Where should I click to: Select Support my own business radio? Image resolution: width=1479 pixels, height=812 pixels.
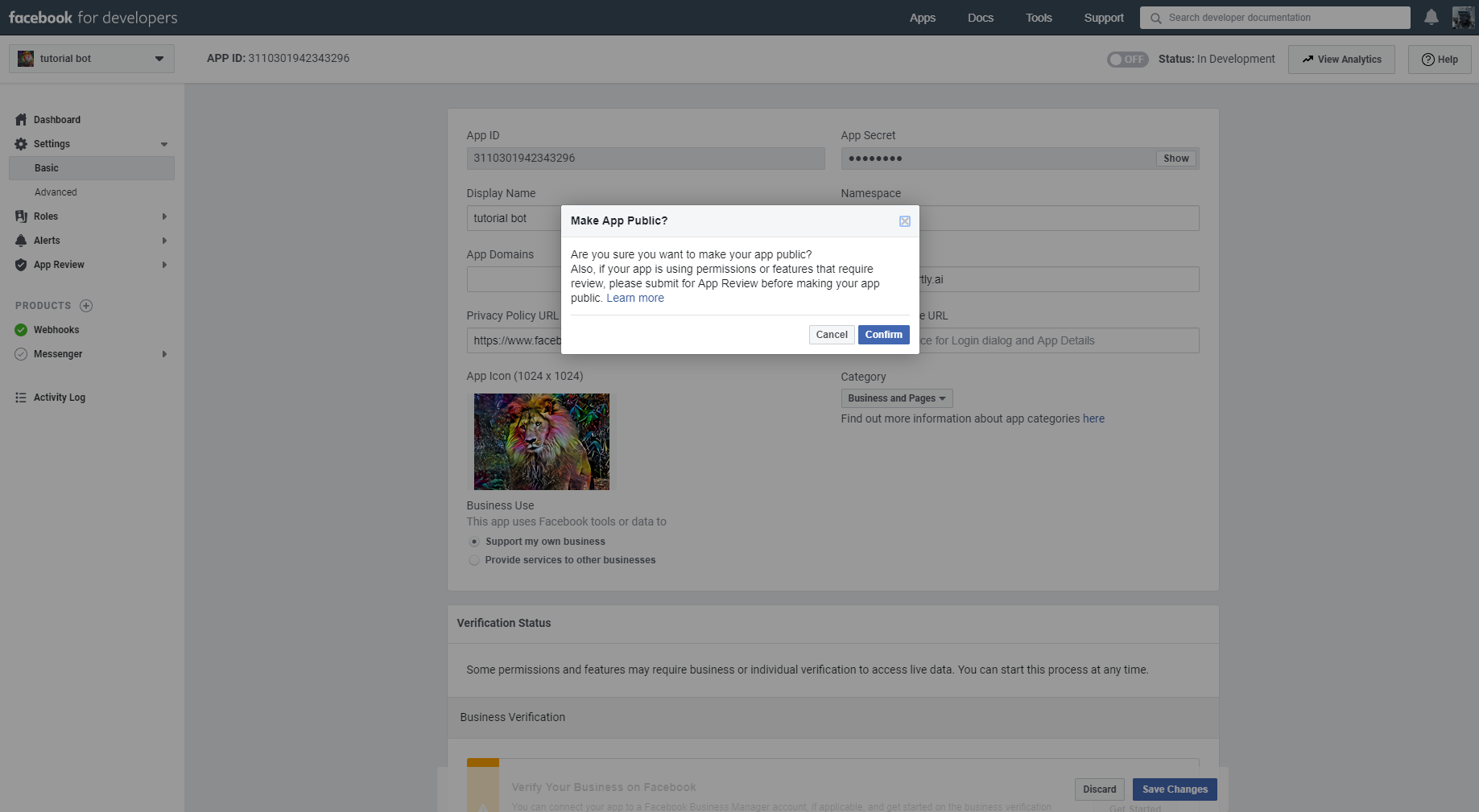[x=474, y=542]
